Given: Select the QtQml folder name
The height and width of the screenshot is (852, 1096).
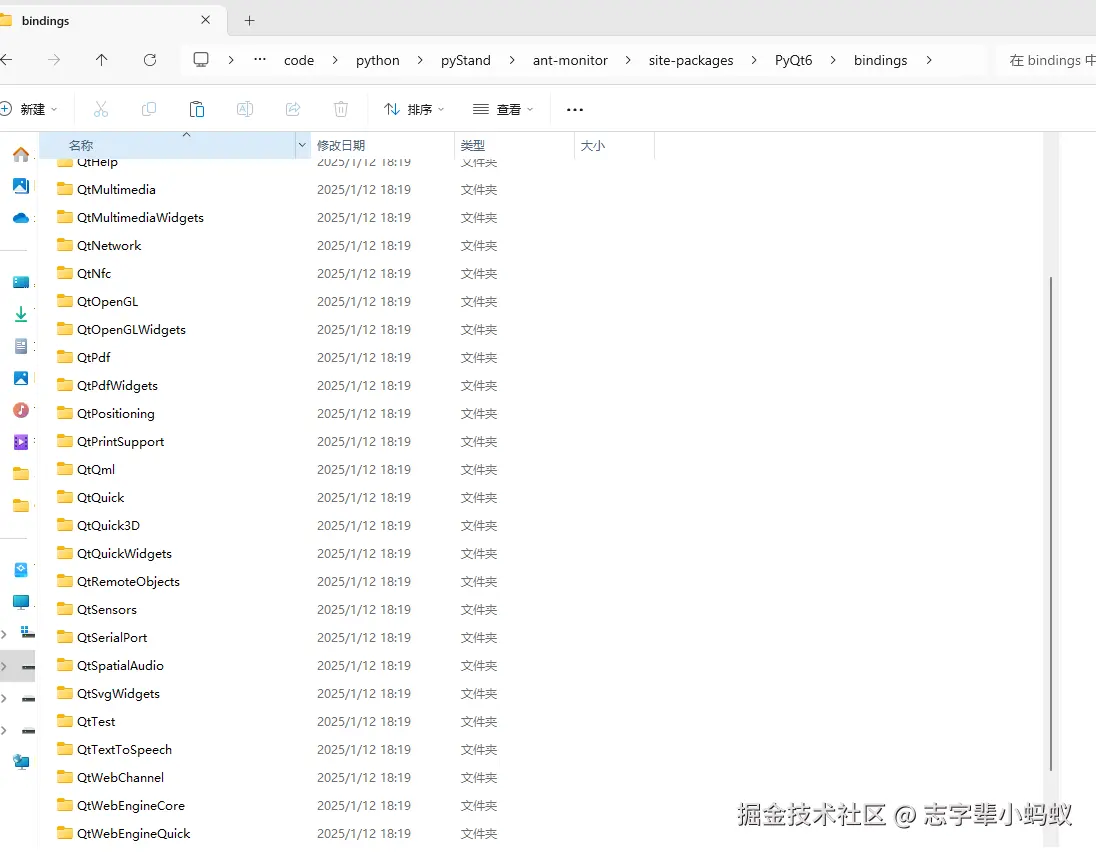Looking at the screenshot, I should [x=96, y=469].
